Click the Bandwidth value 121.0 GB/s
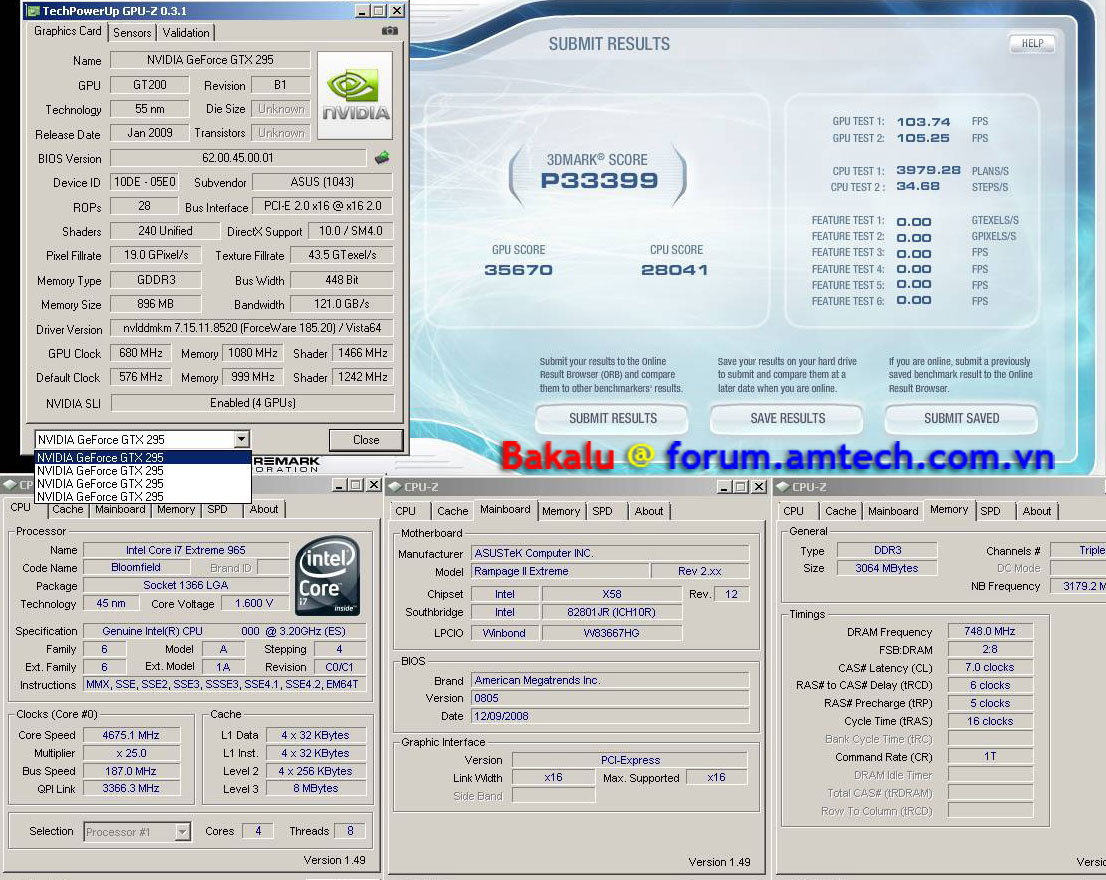 (x=341, y=304)
